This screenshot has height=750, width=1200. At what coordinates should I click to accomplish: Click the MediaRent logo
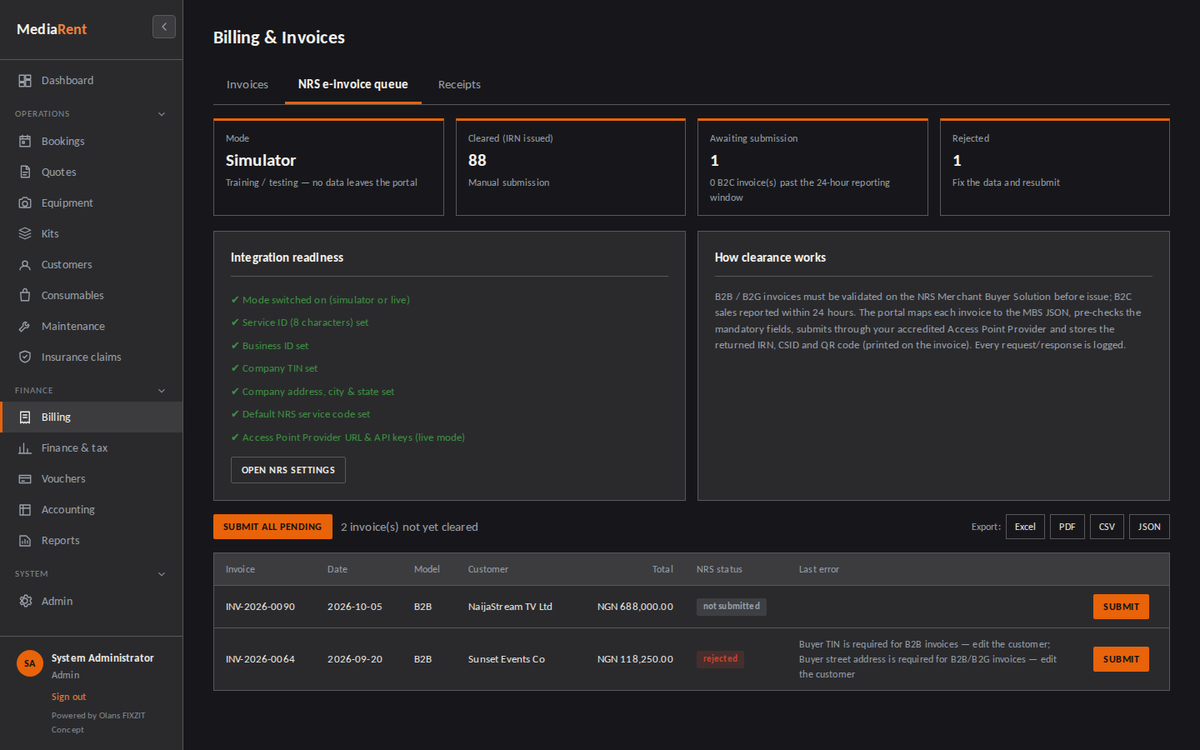52,29
